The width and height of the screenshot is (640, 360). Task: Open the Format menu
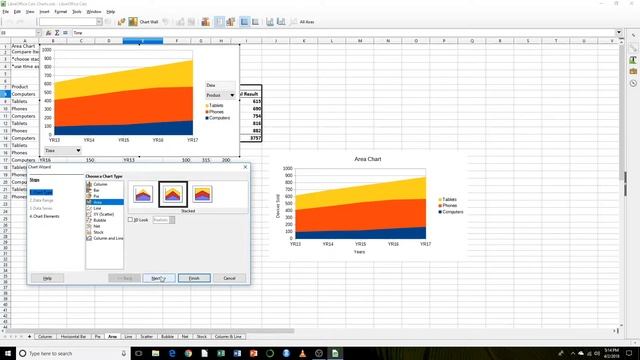click(60, 12)
